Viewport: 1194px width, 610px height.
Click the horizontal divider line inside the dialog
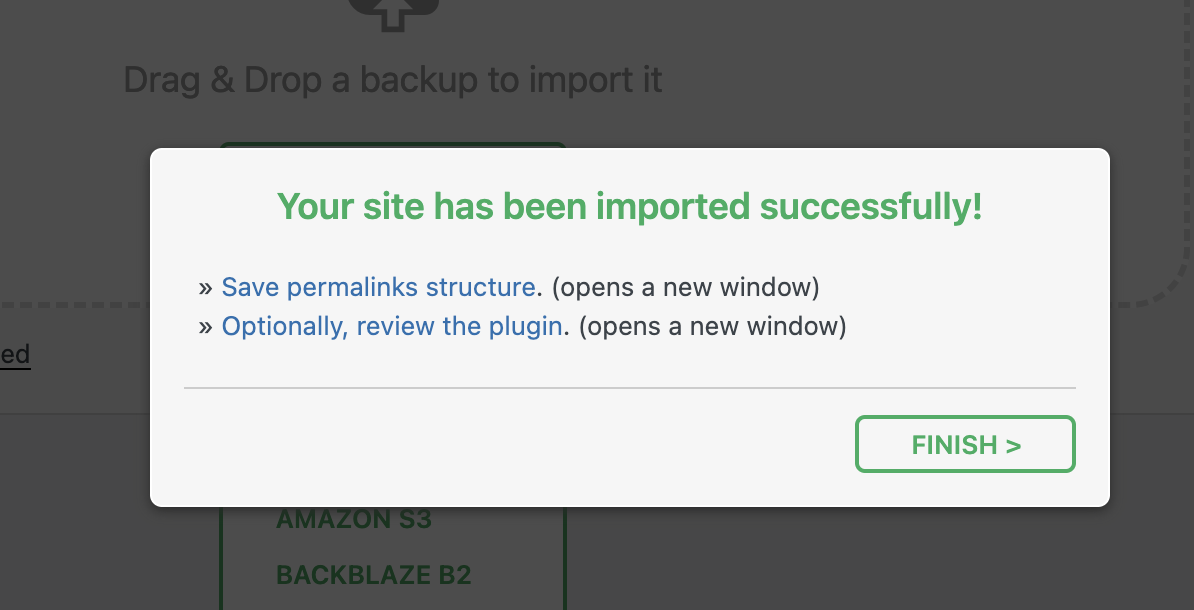click(x=629, y=387)
